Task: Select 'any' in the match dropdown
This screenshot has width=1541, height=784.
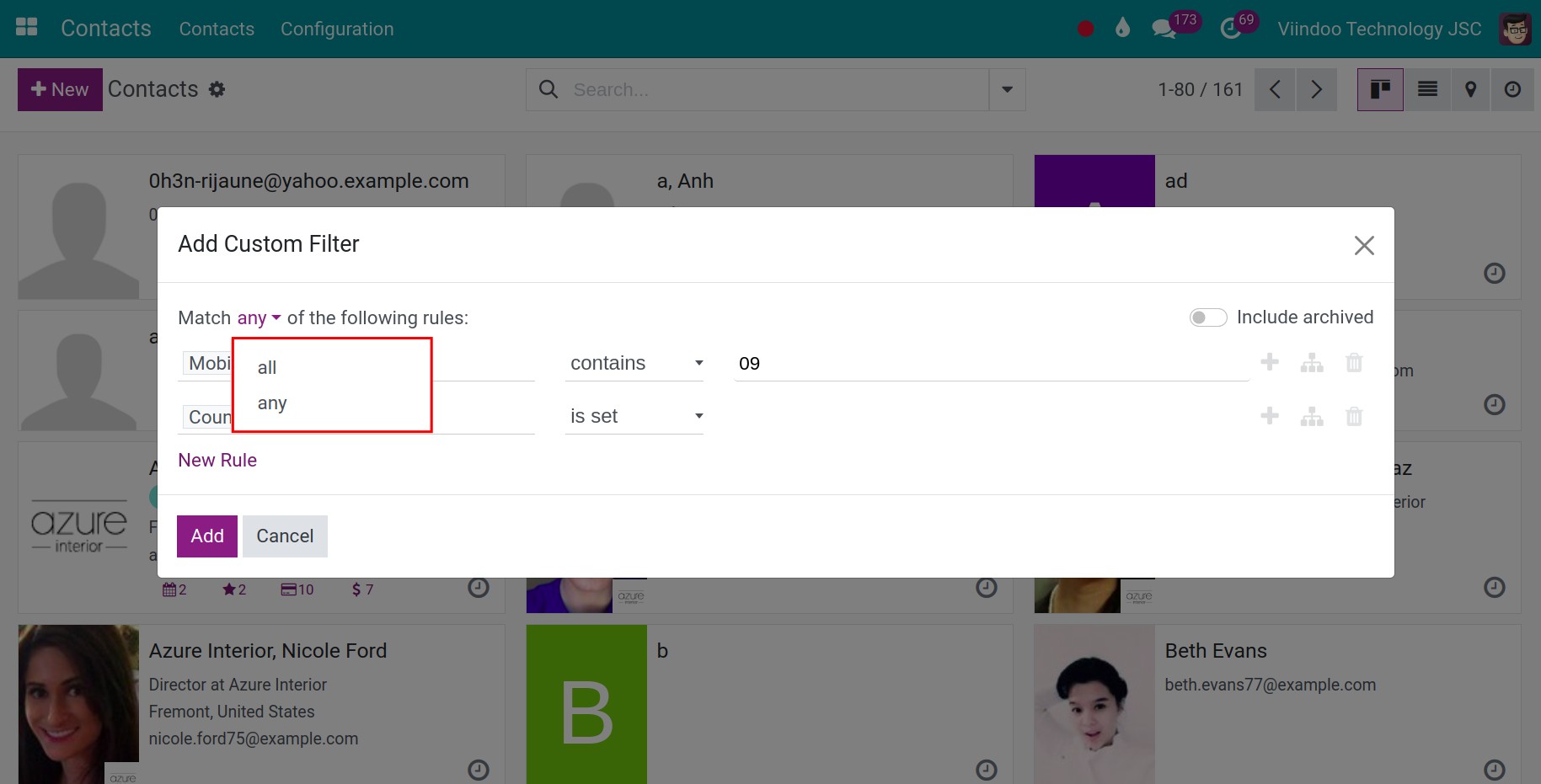Action: tap(272, 403)
